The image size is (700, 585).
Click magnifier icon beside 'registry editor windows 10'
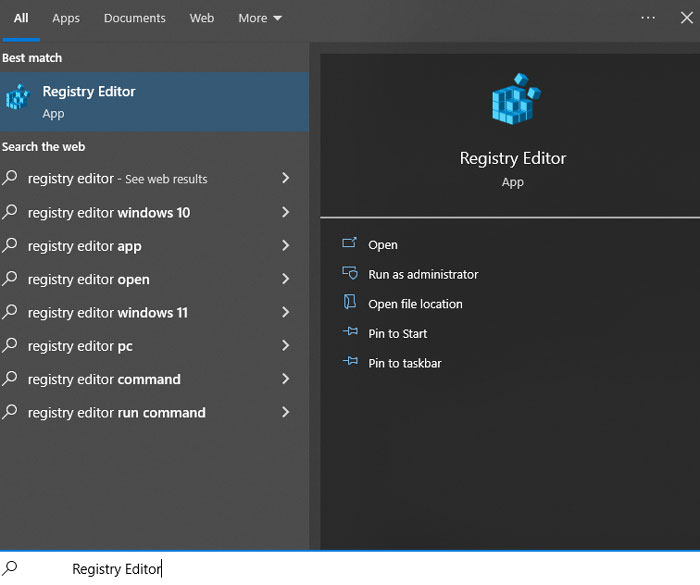9,212
